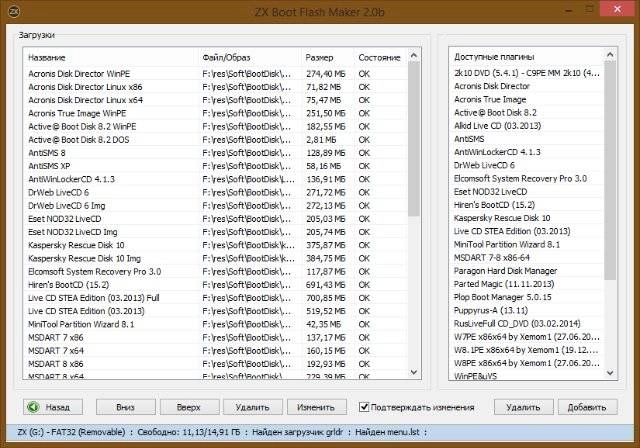Click the green back arrow icon on Назад
Screen dimensions: 640x448
(33, 407)
